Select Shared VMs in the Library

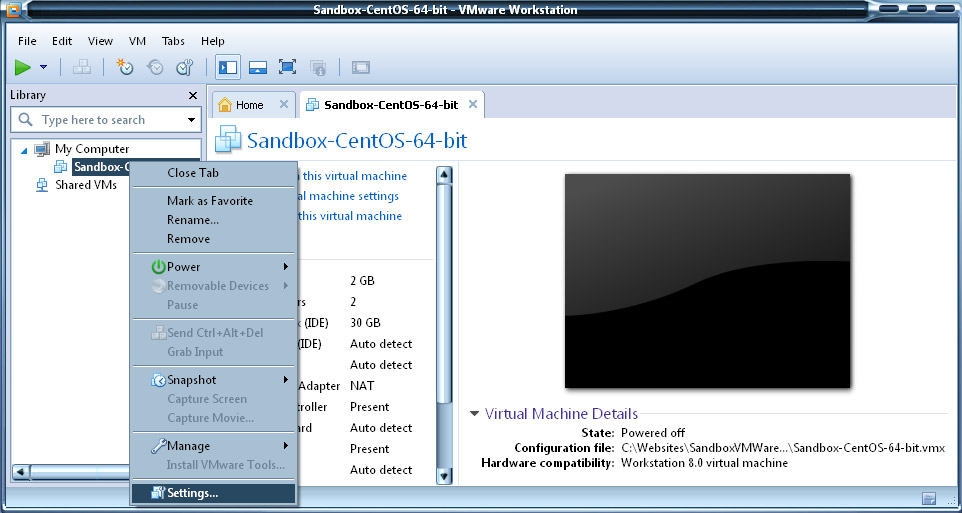point(86,185)
